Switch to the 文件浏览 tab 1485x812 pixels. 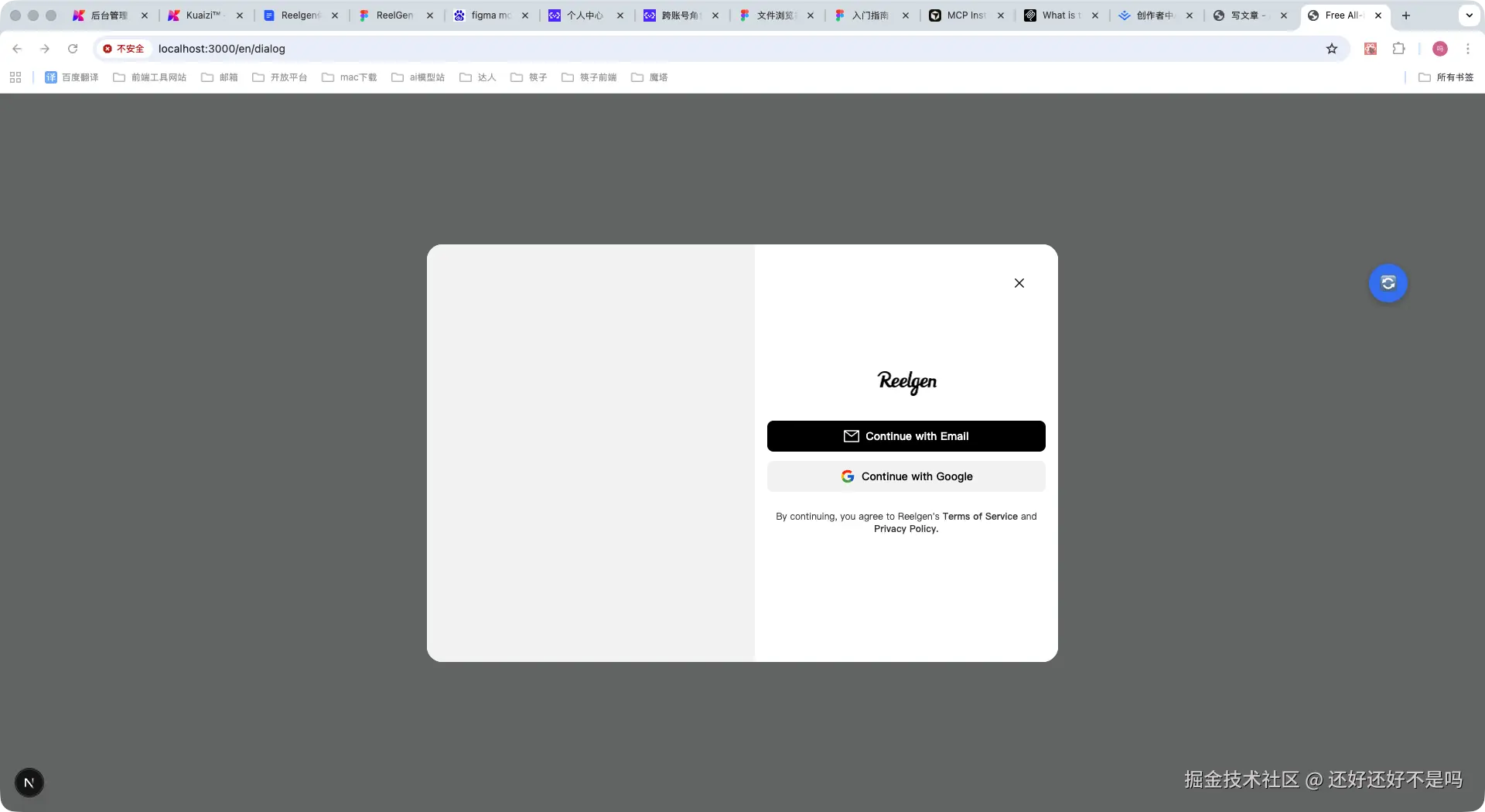point(775,15)
